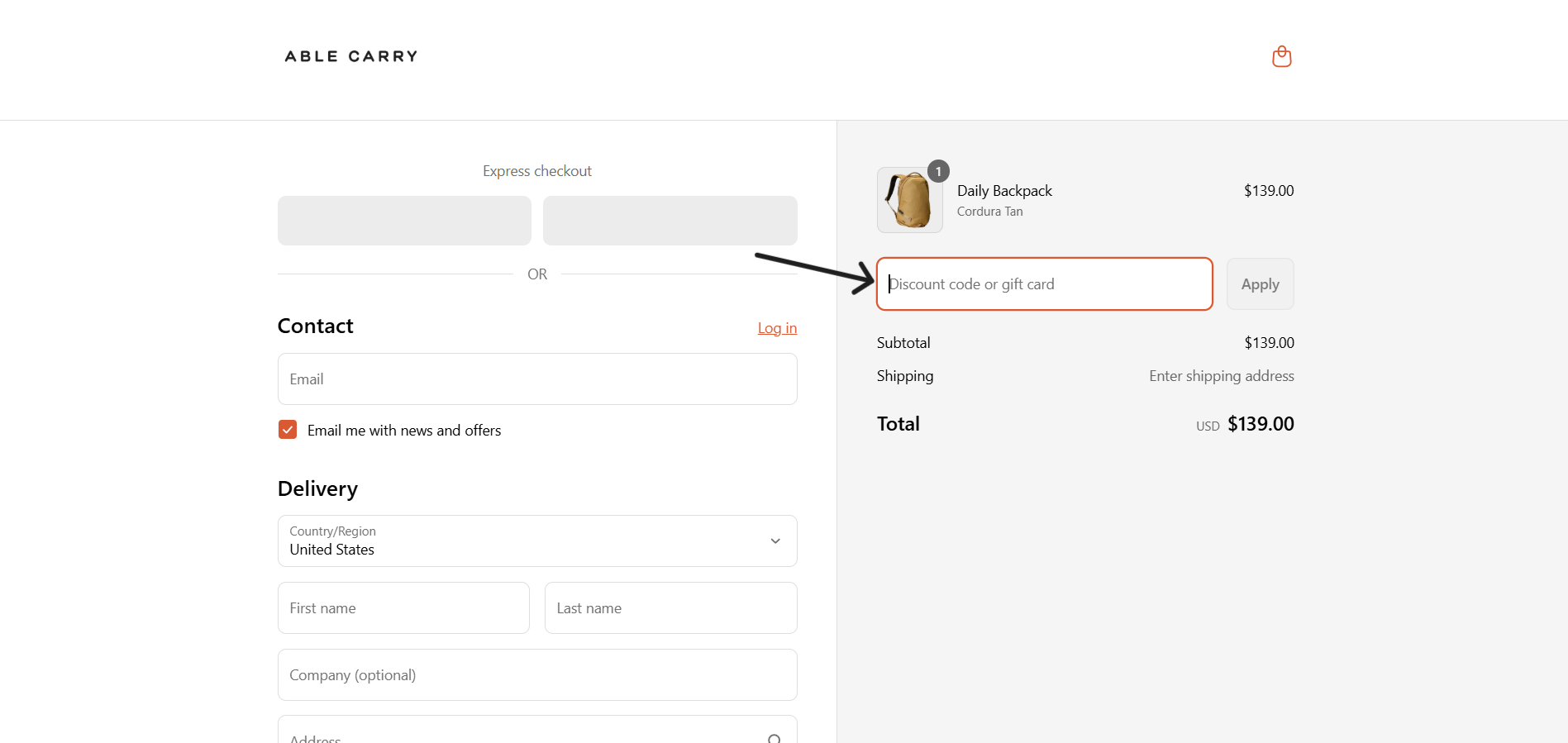Open the shopping bag cart icon
The width and height of the screenshot is (1568, 743).
point(1281,56)
